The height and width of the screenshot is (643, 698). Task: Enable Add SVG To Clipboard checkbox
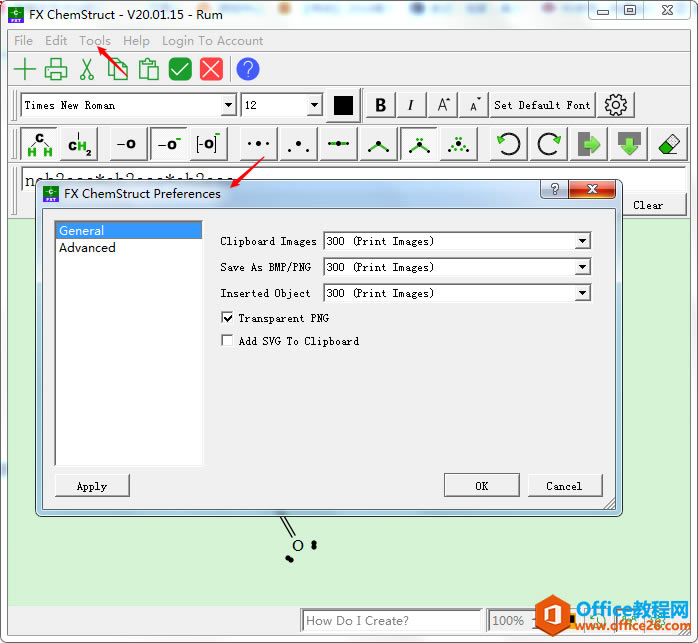227,341
